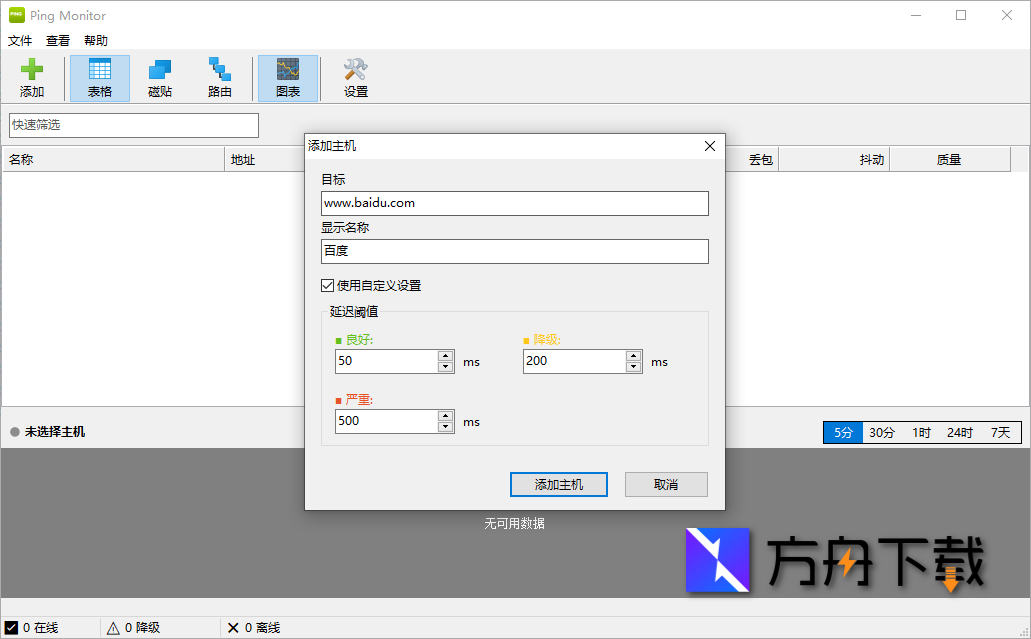Screen dimensions: 1031x639
Task: Increase 严重 threshold with up arrow
Action: (x=445, y=416)
